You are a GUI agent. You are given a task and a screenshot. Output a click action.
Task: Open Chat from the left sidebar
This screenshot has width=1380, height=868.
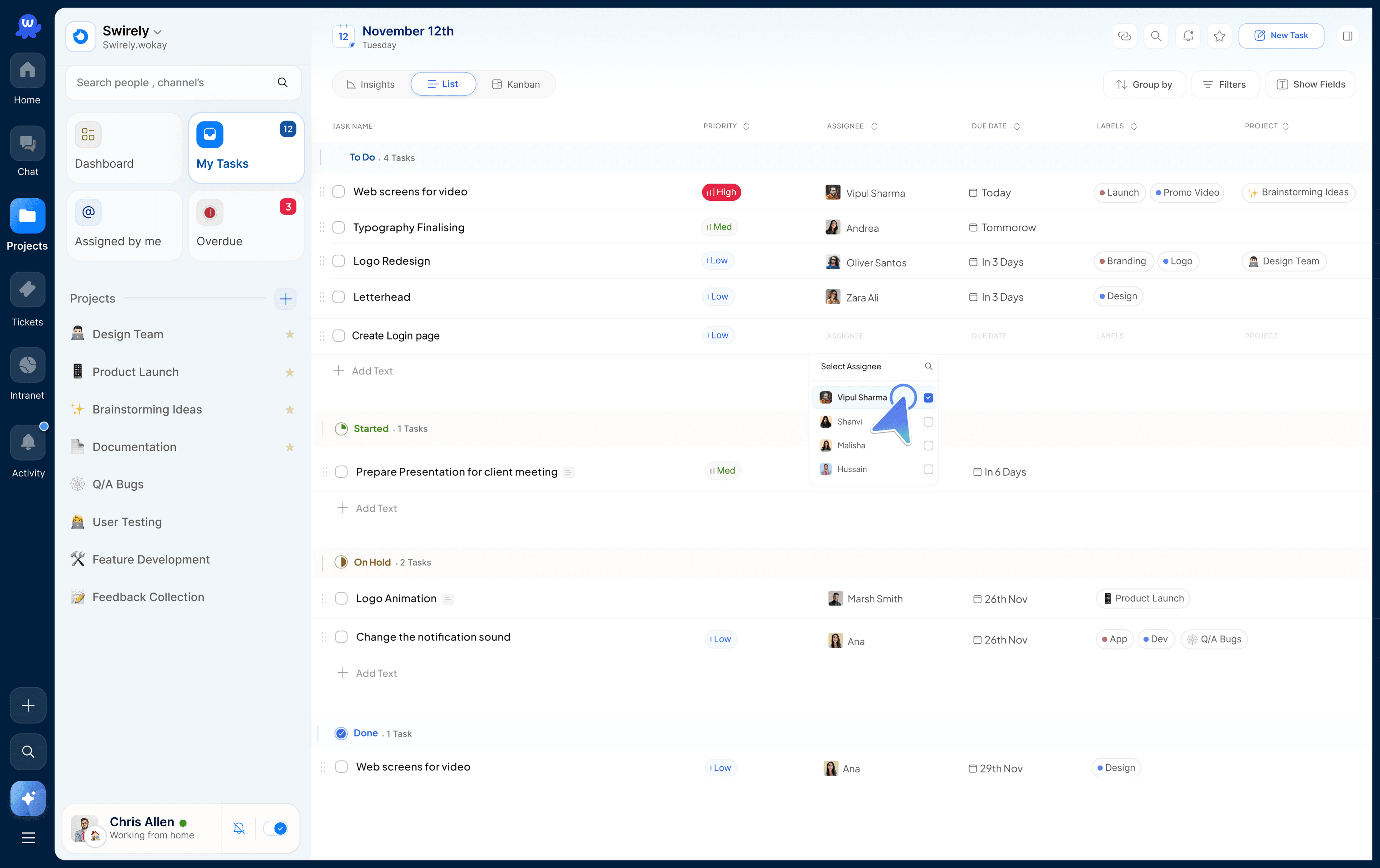pyautogui.click(x=27, y=144)
